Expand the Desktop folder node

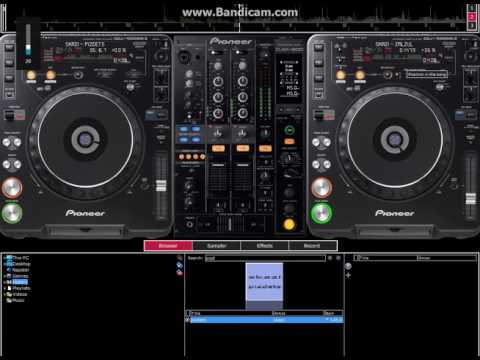5,264
